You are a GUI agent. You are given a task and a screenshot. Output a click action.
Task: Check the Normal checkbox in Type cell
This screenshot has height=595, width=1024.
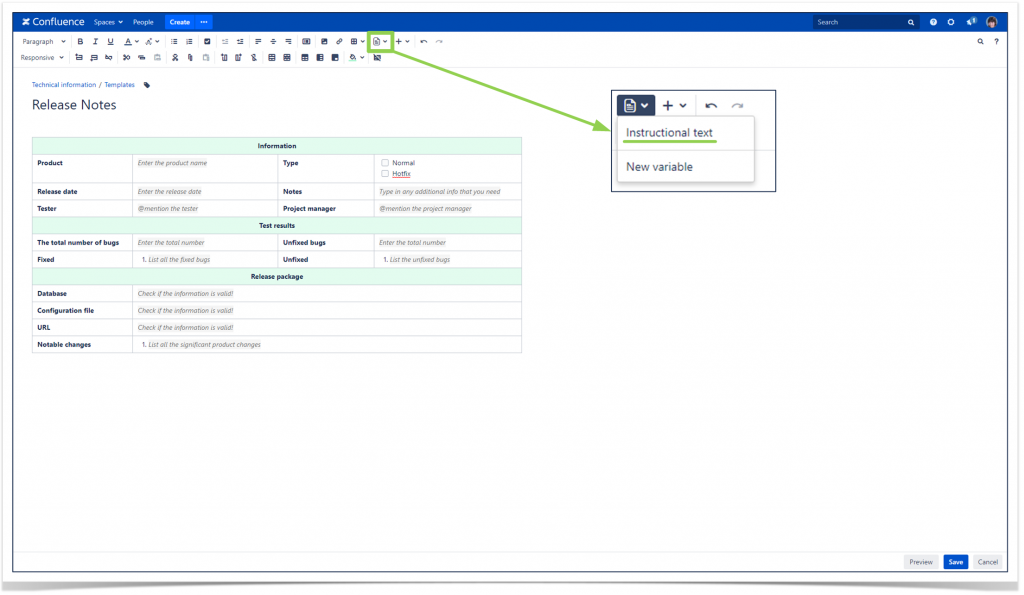point(385,162)
